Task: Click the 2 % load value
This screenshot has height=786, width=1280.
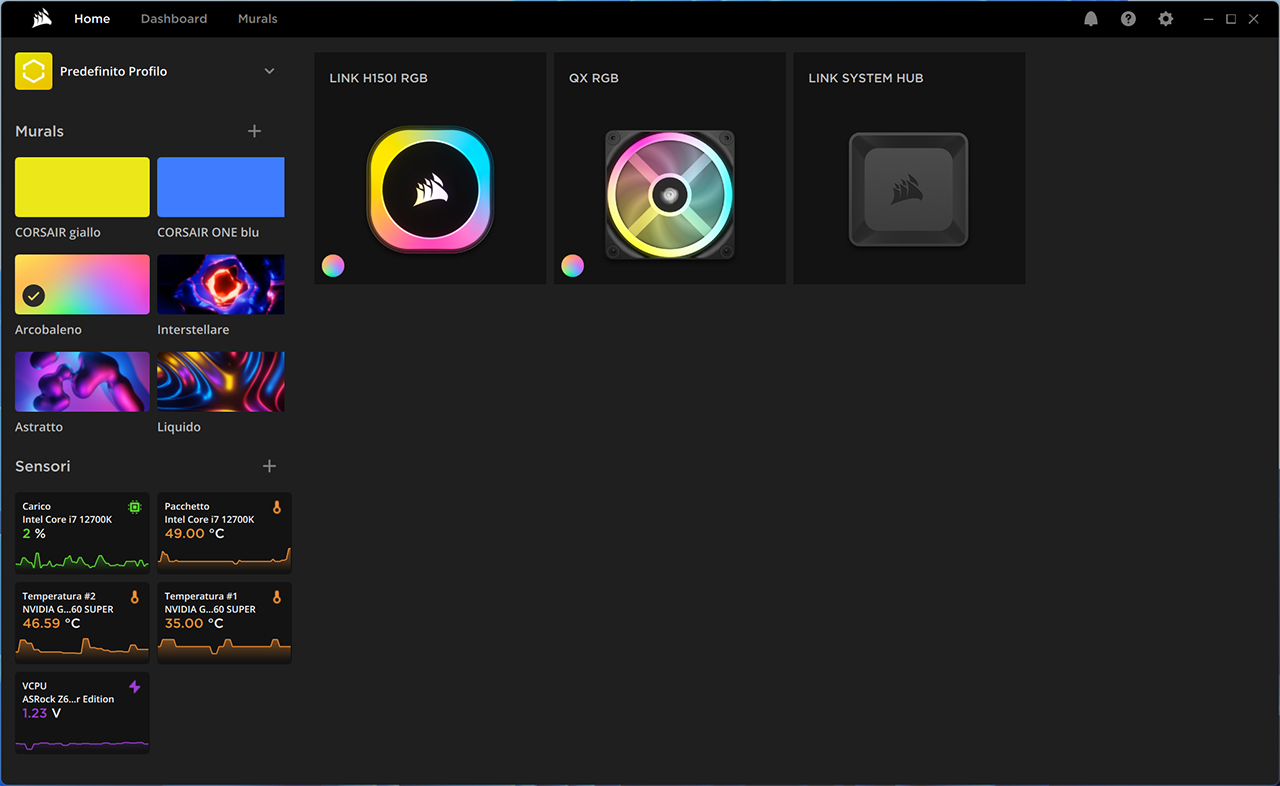Action: pos(34,534)
